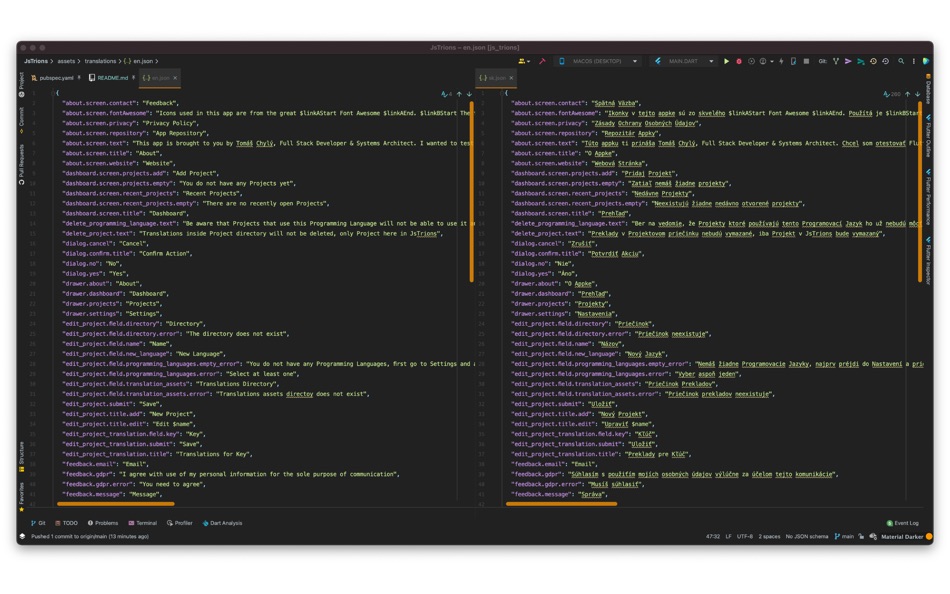Go to next highlighted error in en.json
950x594 pixels.
(469, 94)
